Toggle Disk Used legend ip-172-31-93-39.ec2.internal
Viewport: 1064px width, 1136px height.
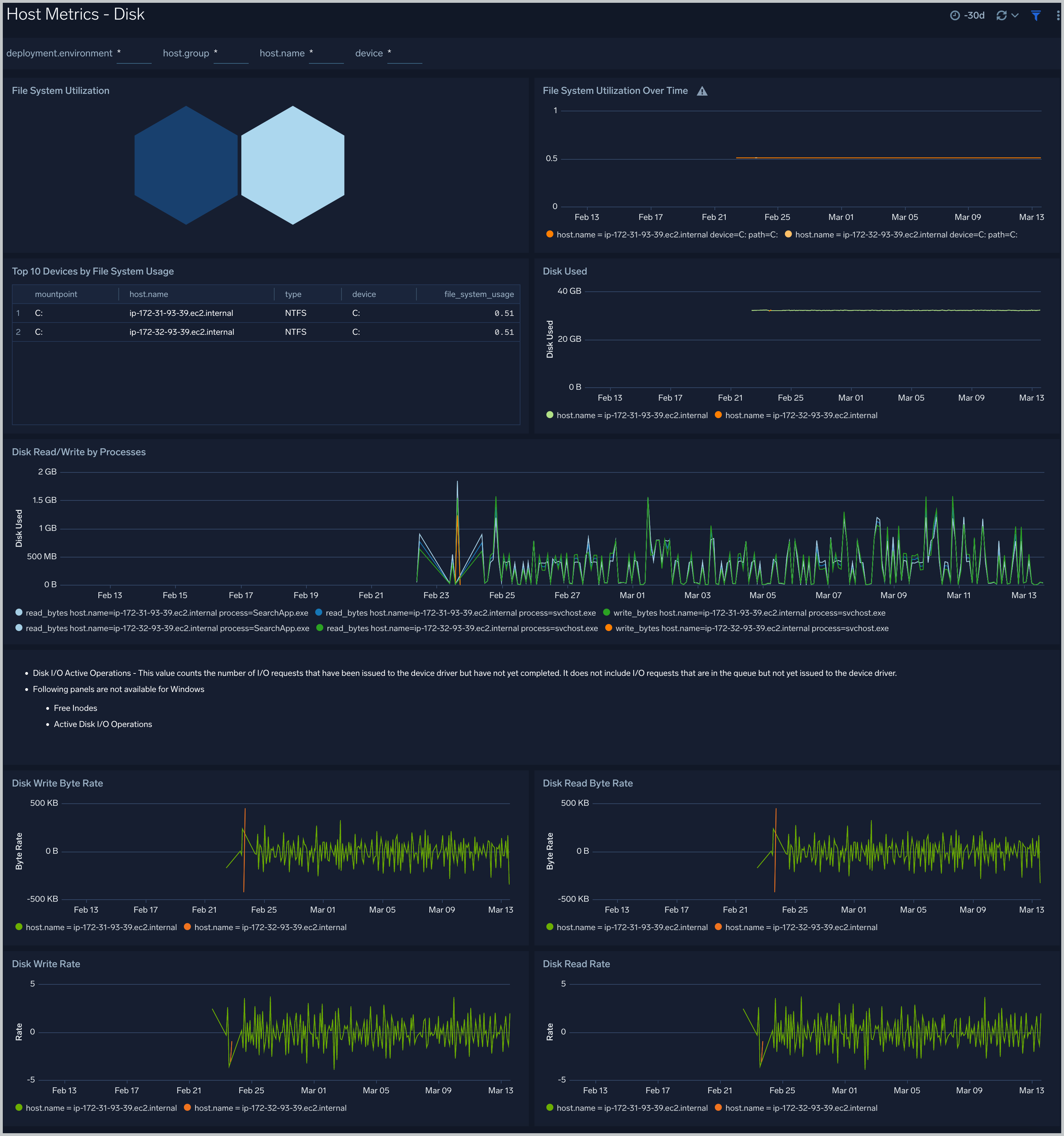coord(627,415)
